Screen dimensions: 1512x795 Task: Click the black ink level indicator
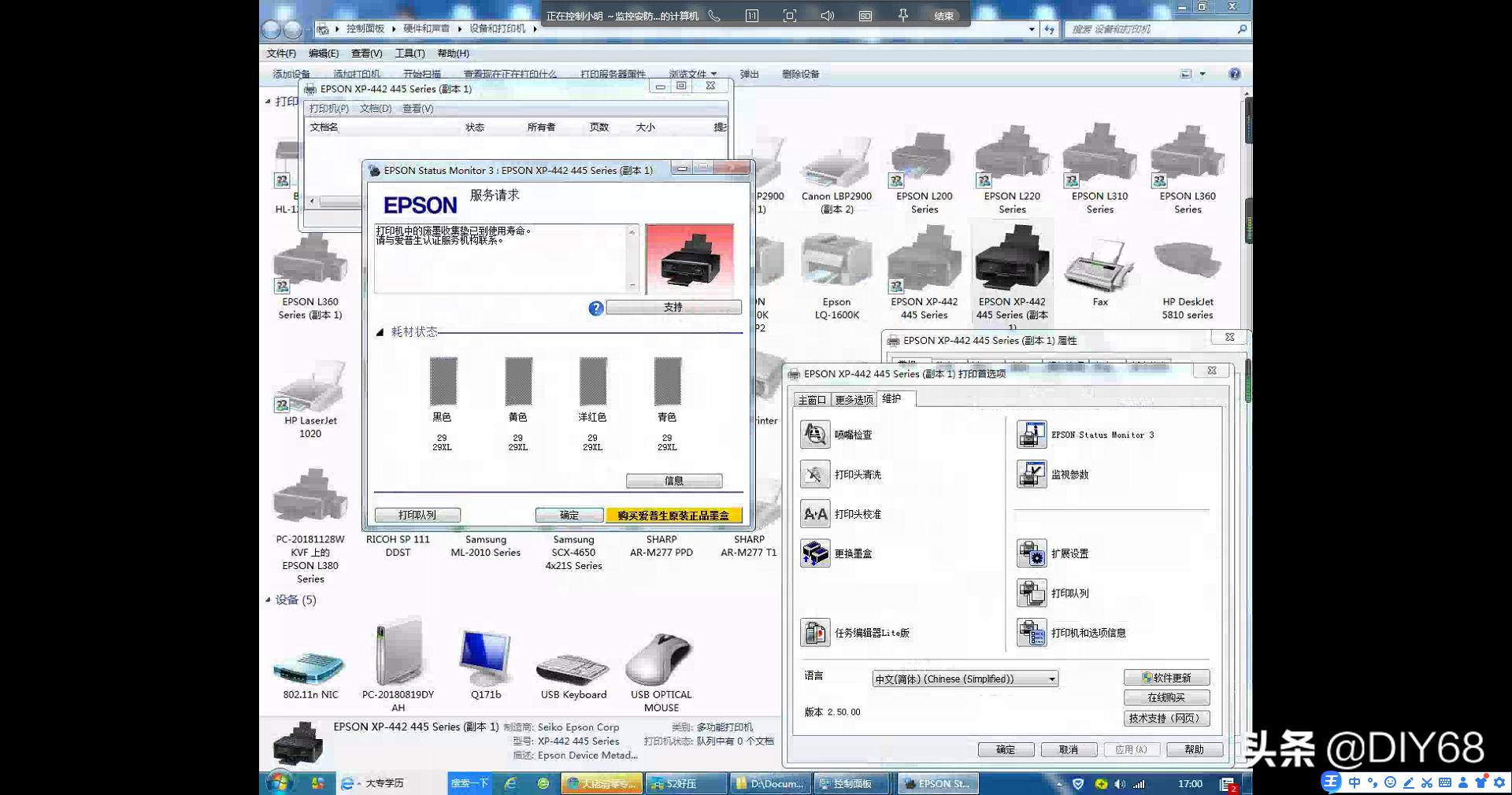(x=443, y=381)
